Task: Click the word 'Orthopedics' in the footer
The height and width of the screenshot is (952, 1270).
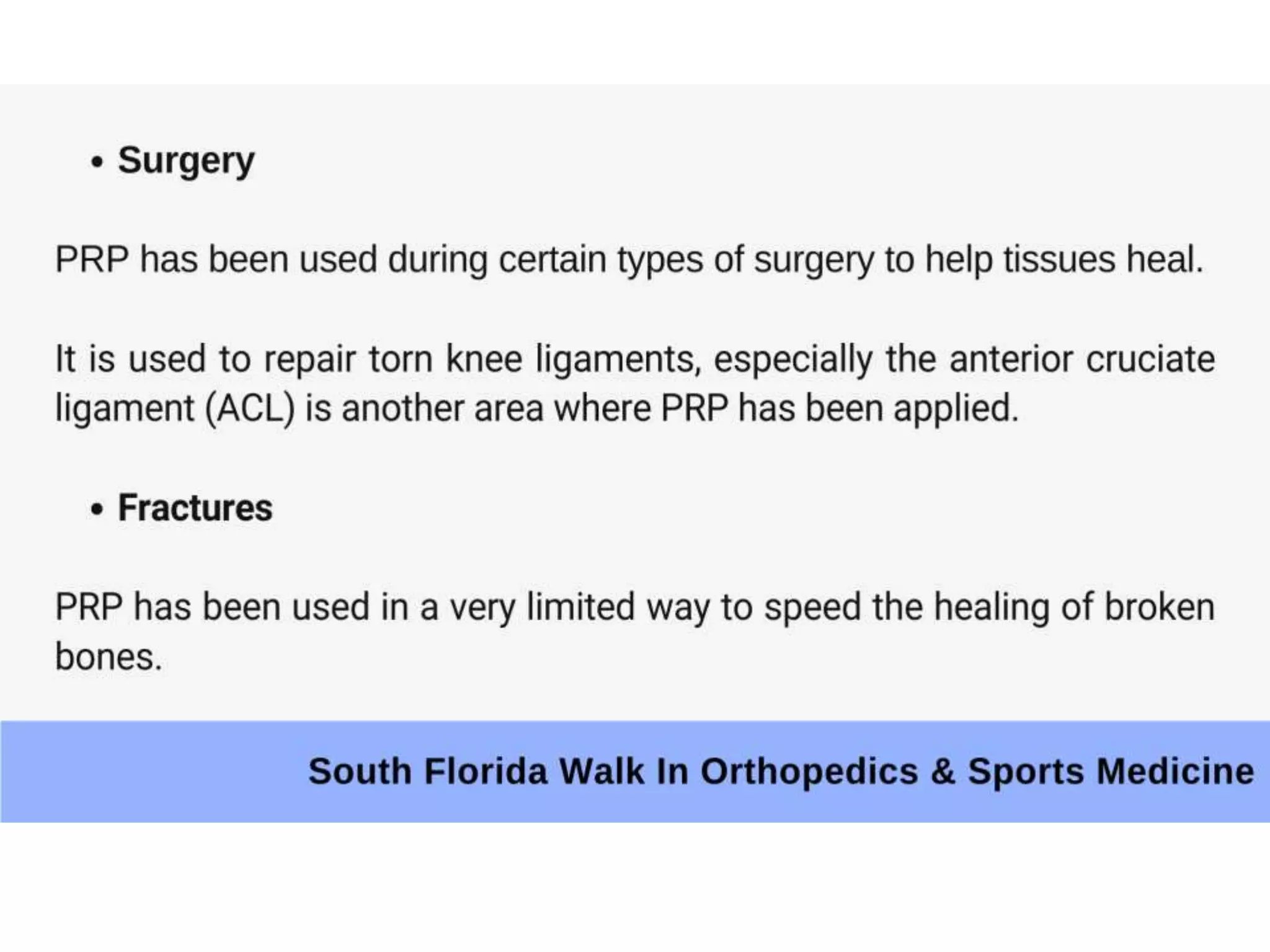Action: click(809, 772)
